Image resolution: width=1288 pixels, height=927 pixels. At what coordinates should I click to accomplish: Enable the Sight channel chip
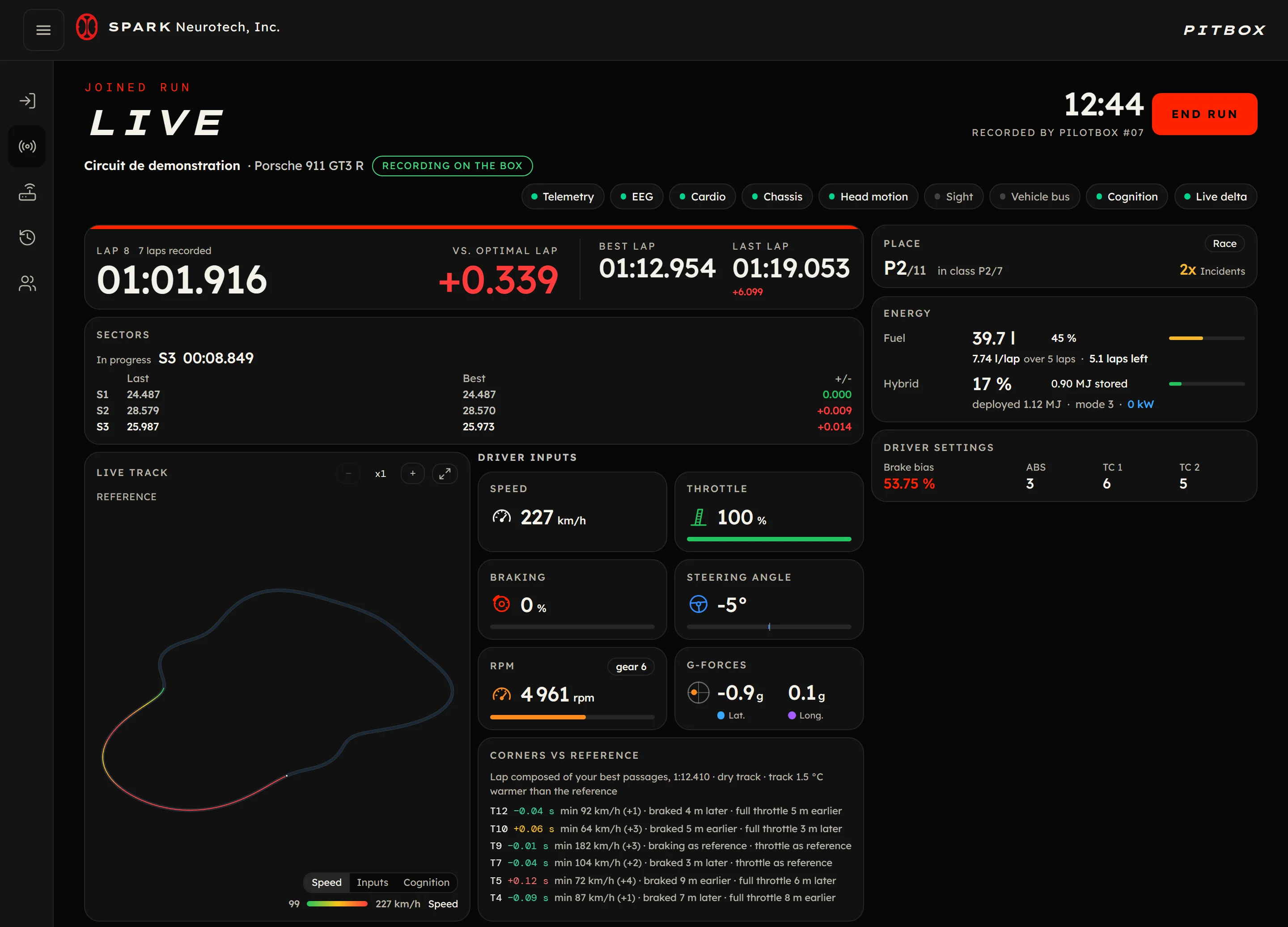[954, 196]
